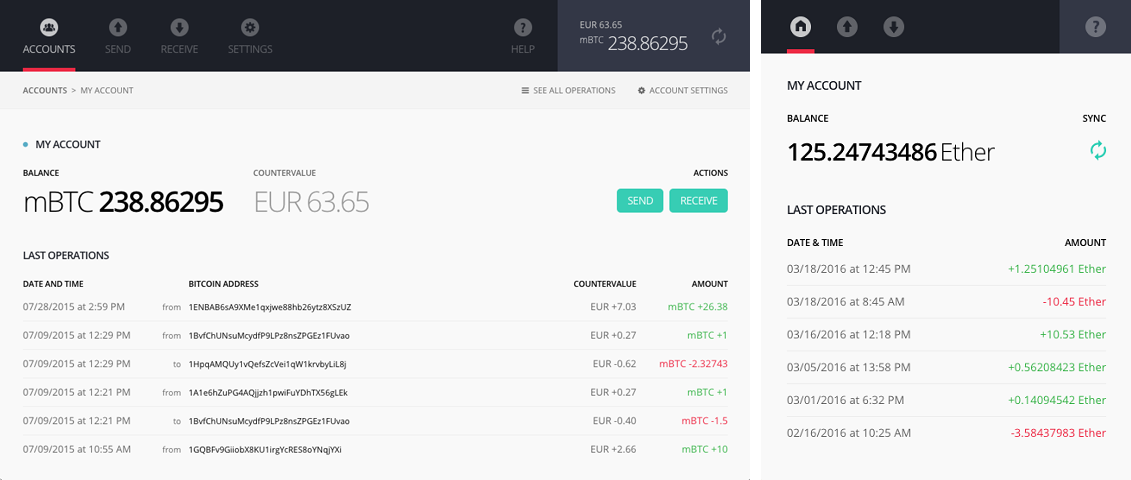
Task: Click address 1ENBAB6sA9XMe1qxjwe88hb26ytz8XSzUZ
Action: [270, 307]
